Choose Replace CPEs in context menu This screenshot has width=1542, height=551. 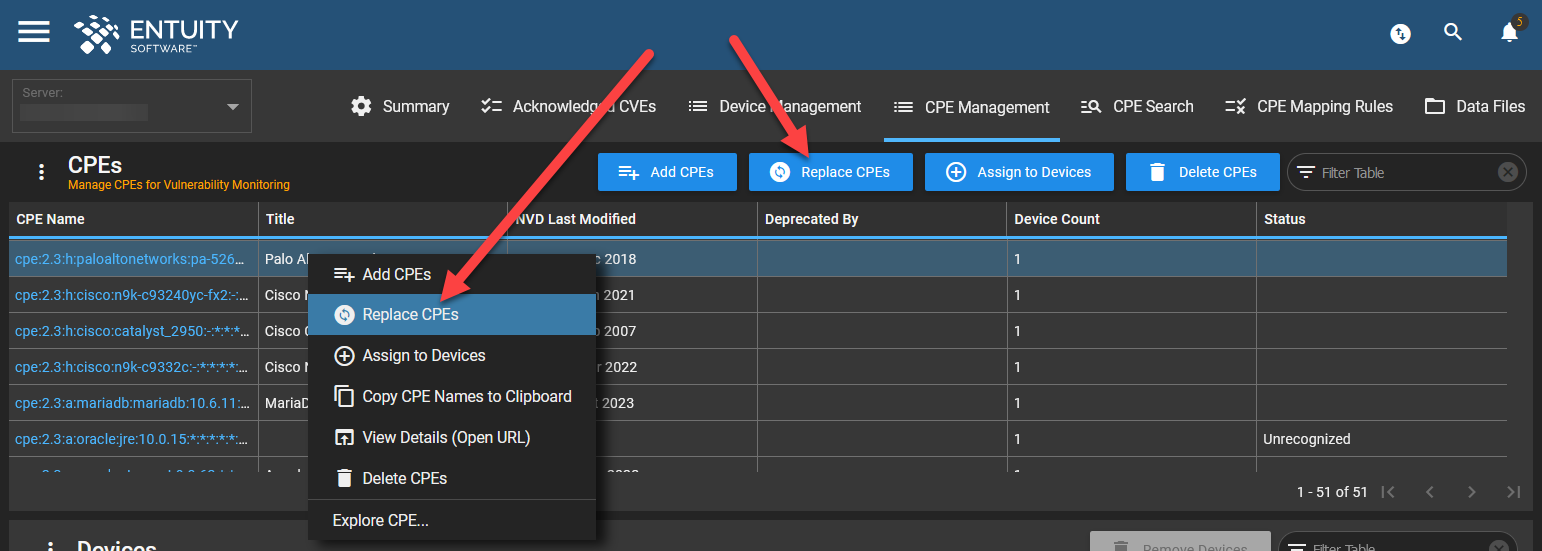click(x=452, y=314)
